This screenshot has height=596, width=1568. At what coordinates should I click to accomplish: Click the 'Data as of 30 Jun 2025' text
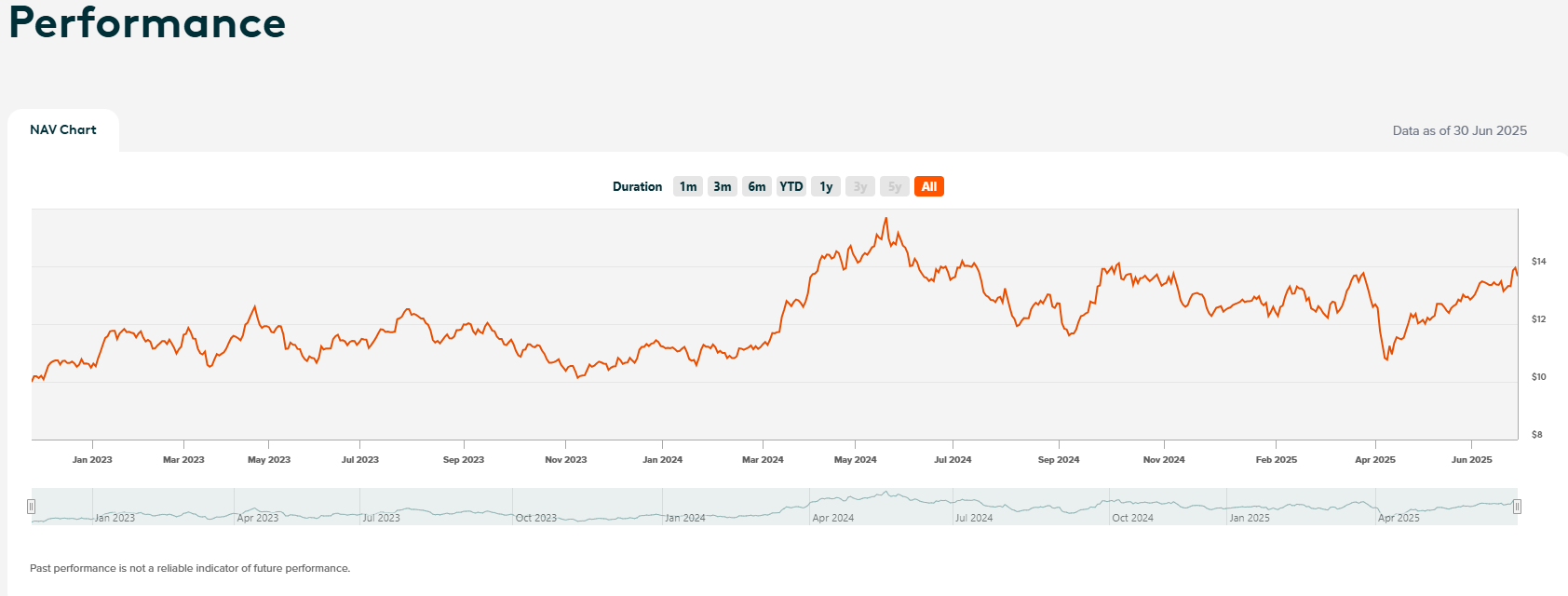click(x=1459, y=131)
